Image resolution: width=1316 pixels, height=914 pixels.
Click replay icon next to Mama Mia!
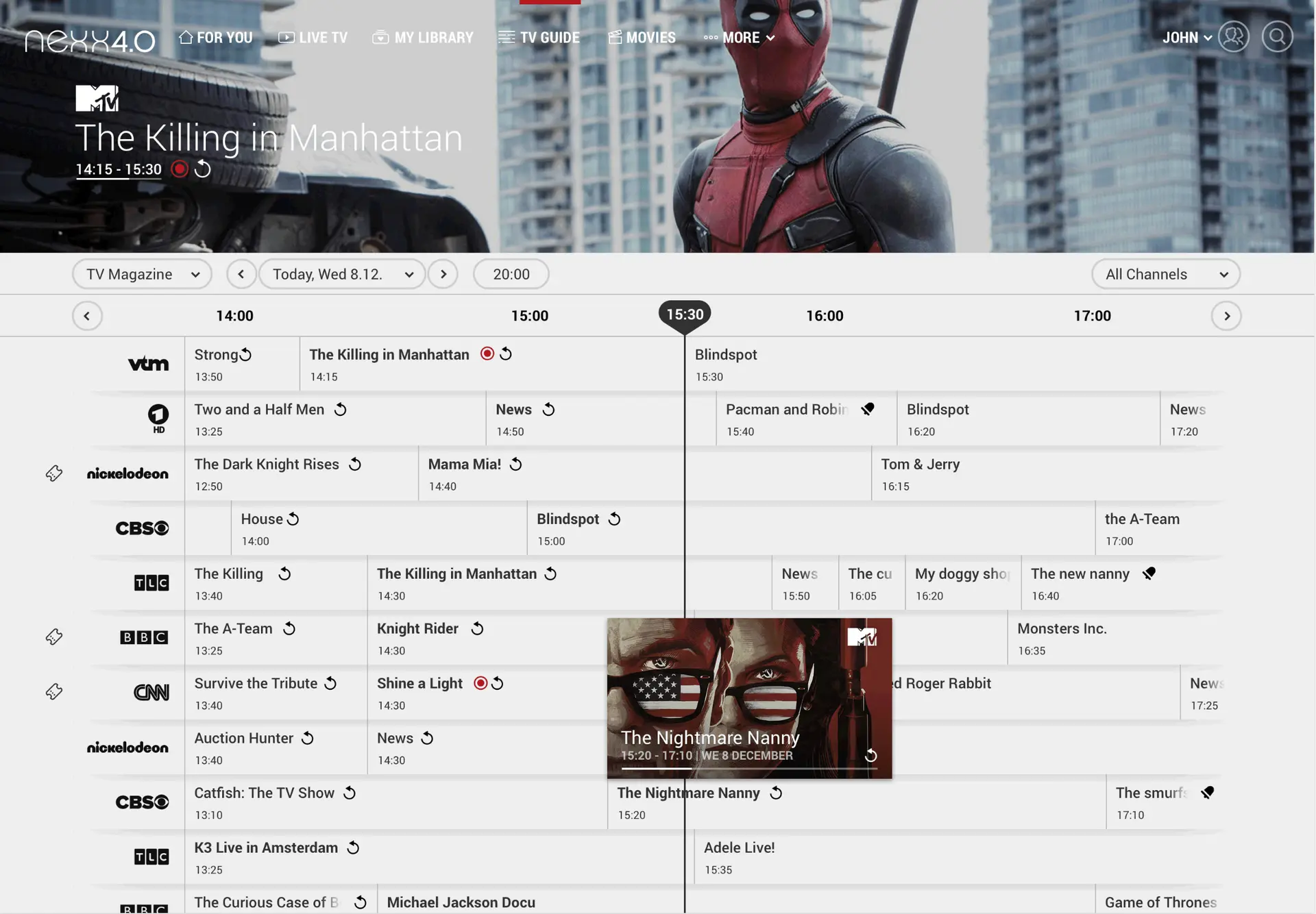[516, 464]
